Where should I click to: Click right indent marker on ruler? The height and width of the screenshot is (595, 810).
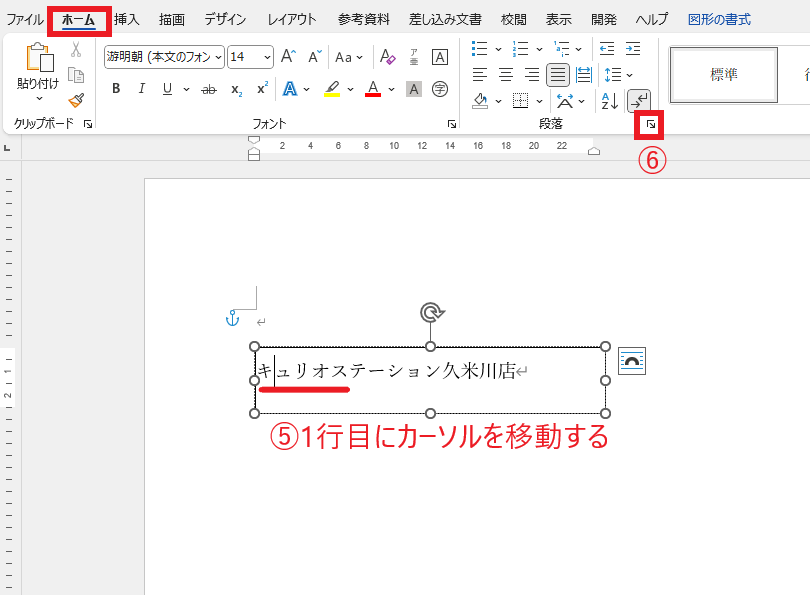[x=594, y=150]
